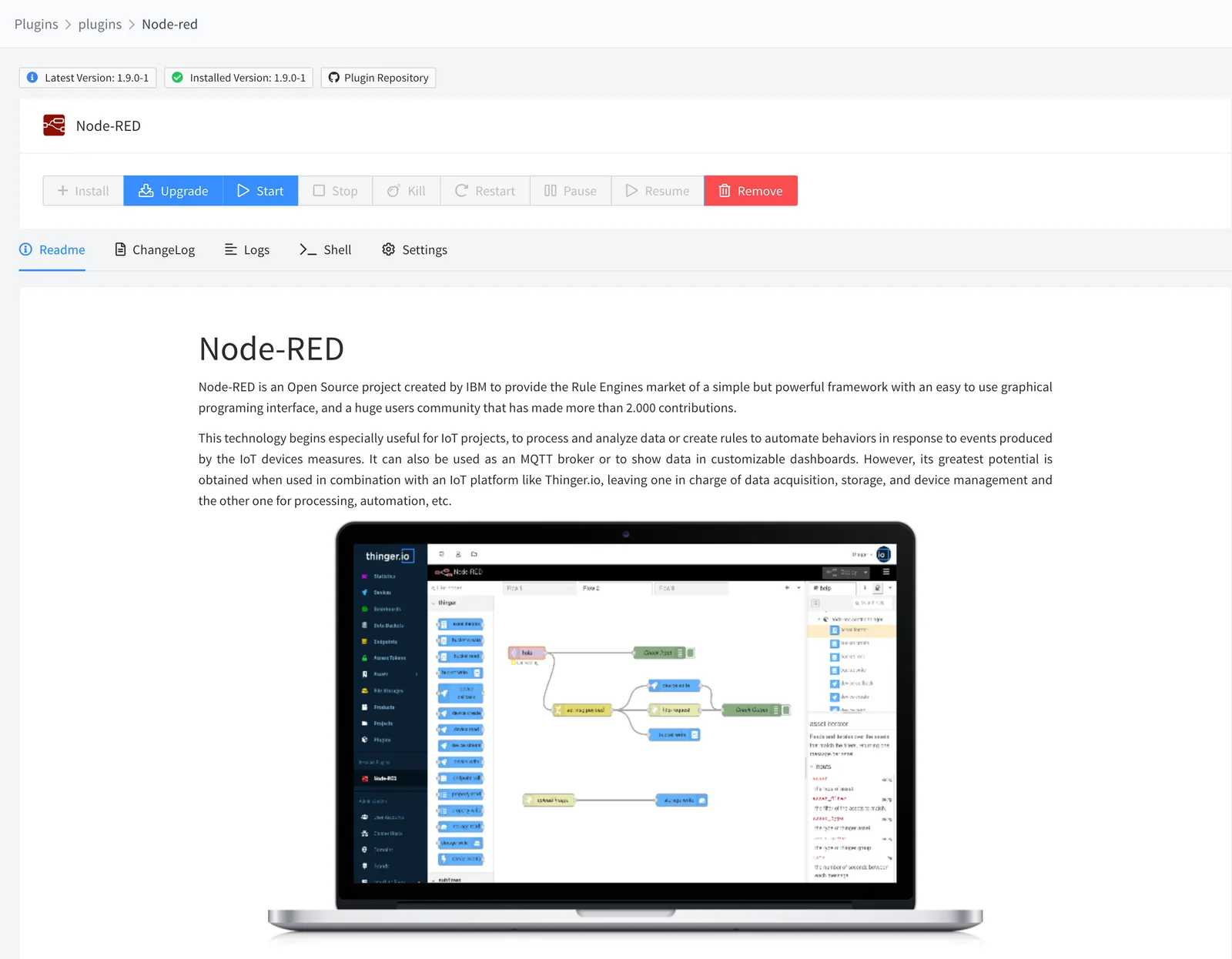
Task: Click the blue info icon on Latest Version
Action: [32, 78]
